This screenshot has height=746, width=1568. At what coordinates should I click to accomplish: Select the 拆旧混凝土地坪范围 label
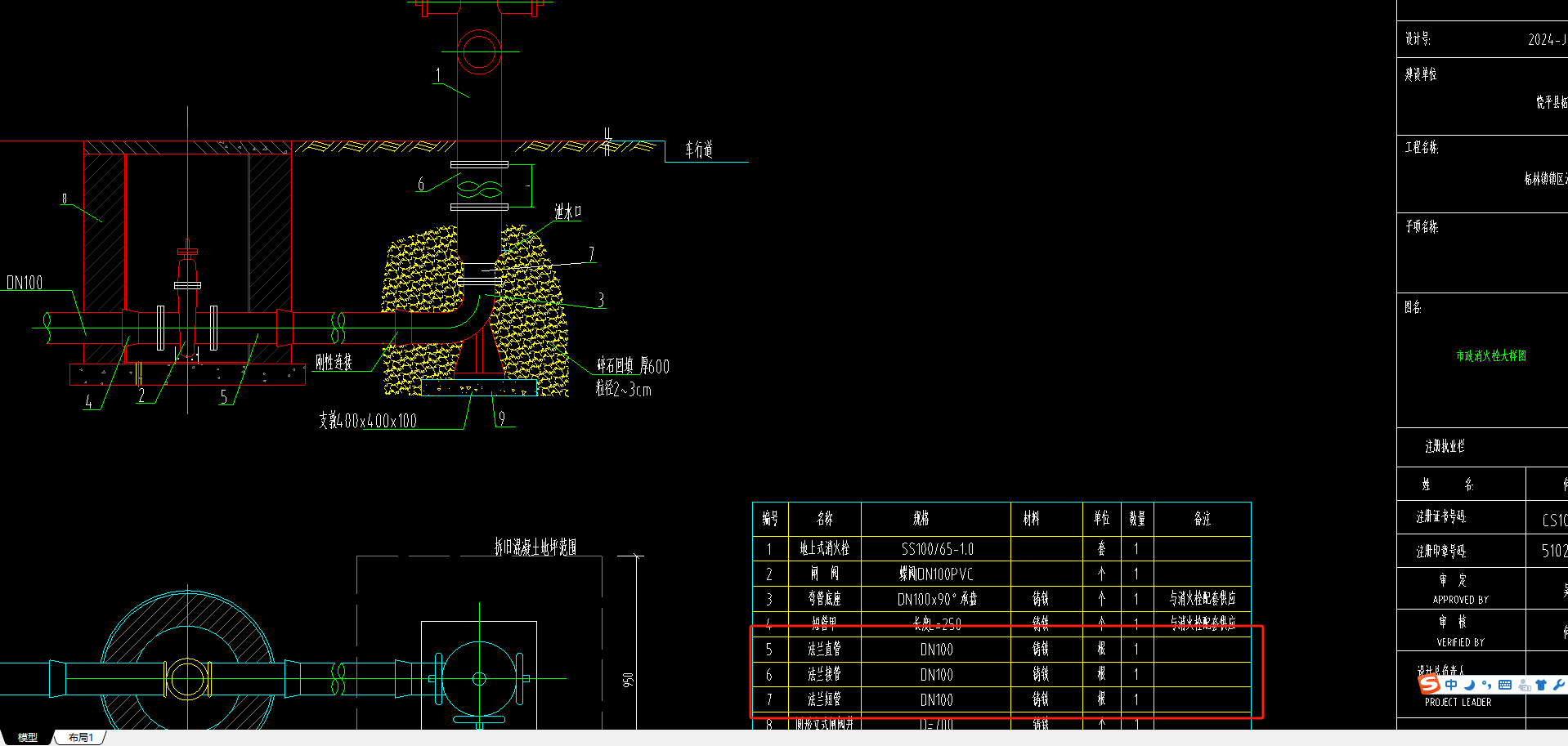click(x=535, y=547)
